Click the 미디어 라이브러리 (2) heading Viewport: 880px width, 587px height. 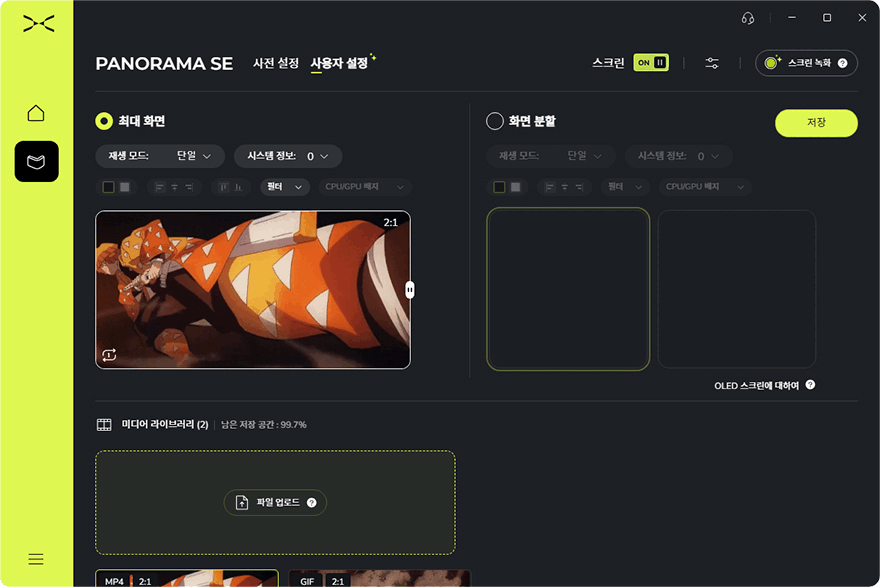coord(165,425)
